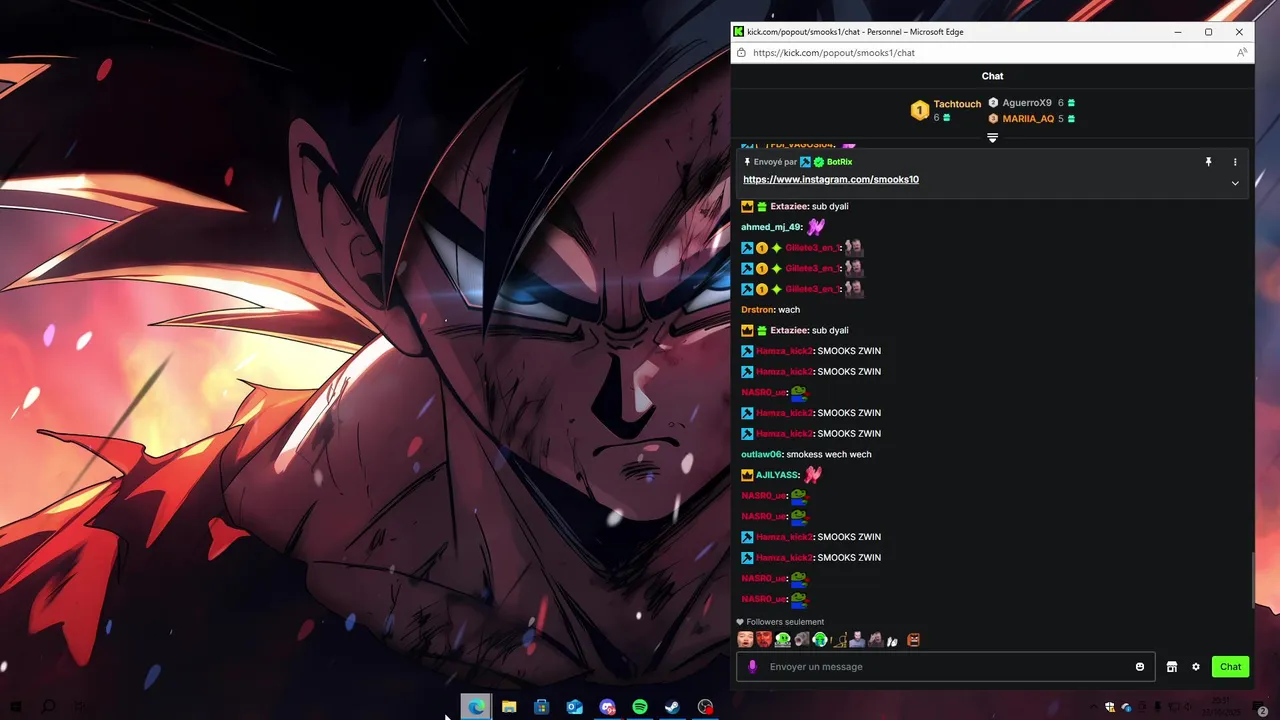1280x720 pixels.
Task: Unpin the pinned BotRix message
Action: pyautogui.click(x=1208, y=162)
